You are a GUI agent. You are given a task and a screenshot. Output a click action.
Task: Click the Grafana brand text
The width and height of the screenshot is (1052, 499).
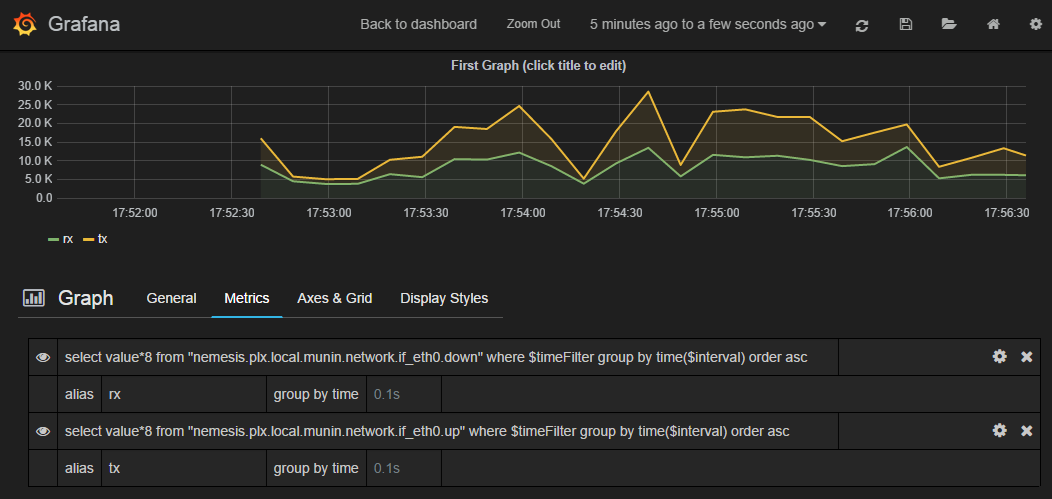tap(84, 25)
